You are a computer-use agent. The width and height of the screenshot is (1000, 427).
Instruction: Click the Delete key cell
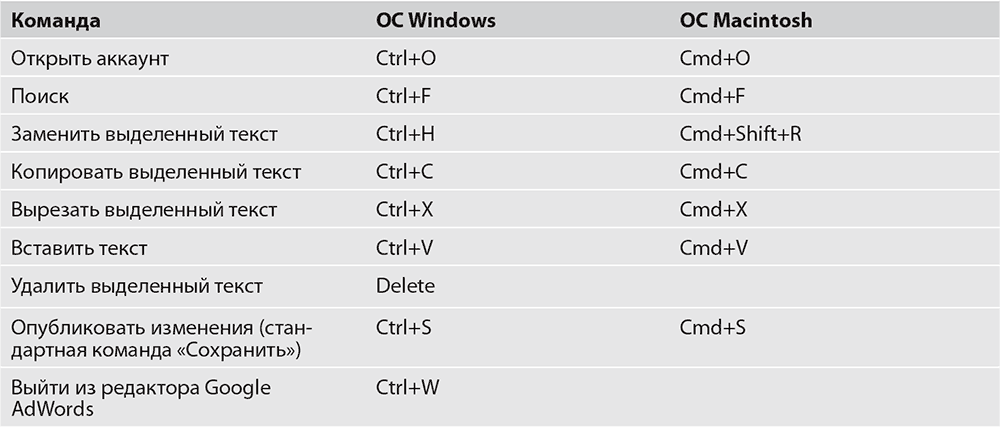(405, 287)
